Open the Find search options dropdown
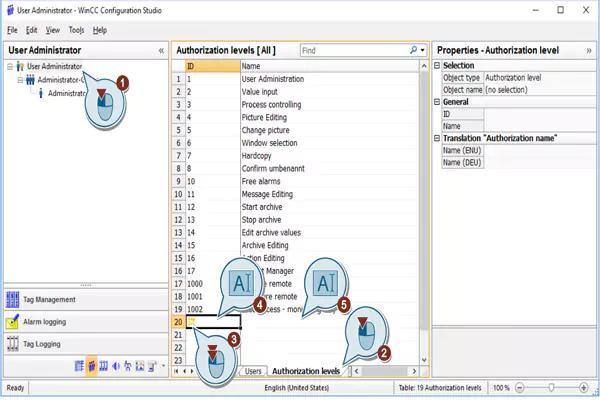 pyautogui.click(x=422, y=50)
